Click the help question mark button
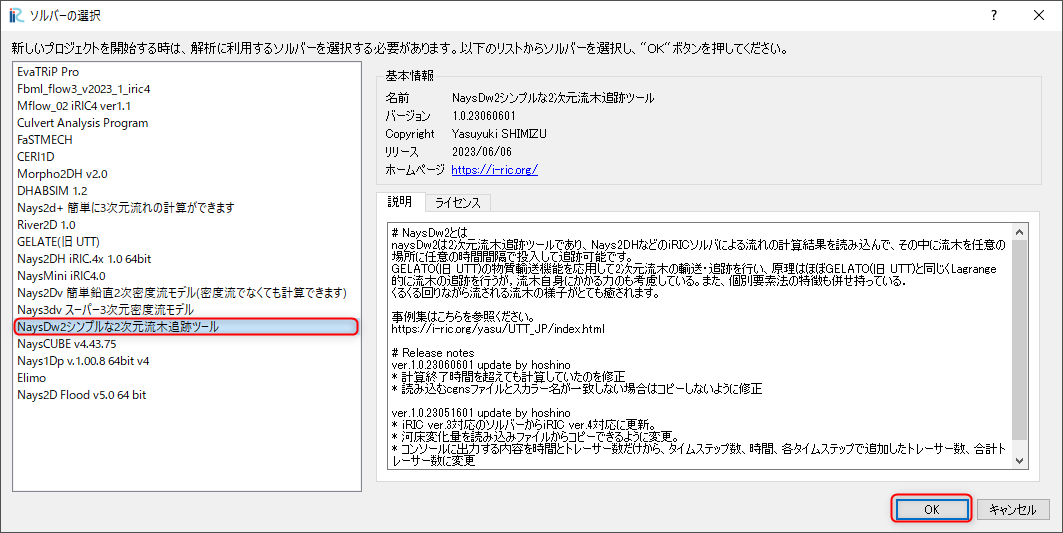Viewport: 1063px width, 533px height. 994,15
